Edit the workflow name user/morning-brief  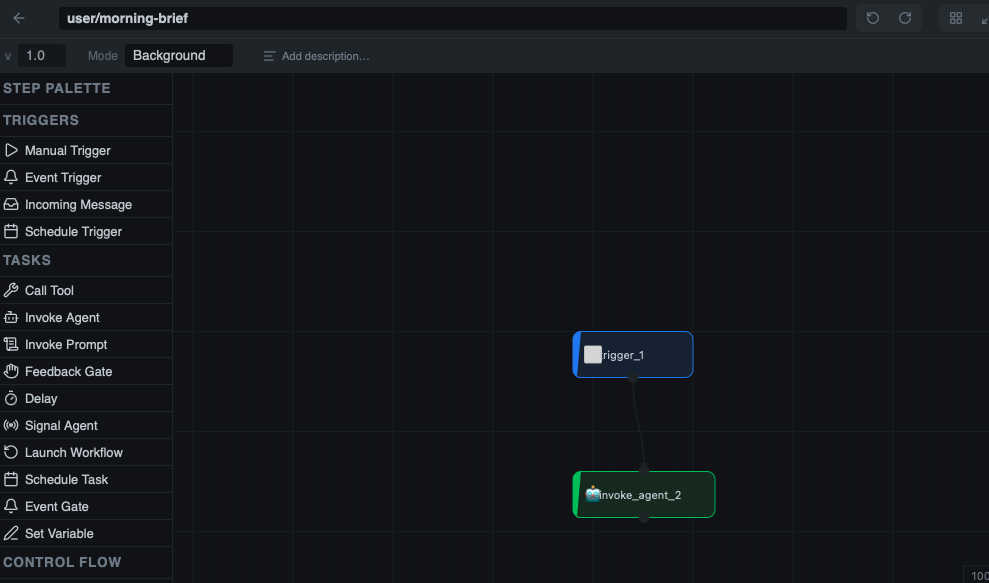pos(456,18)
